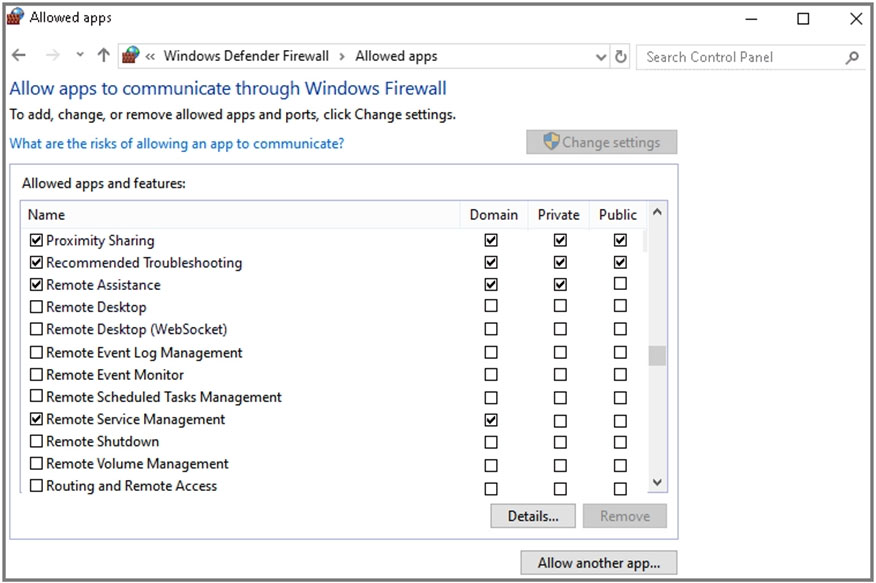Click the forward navigation arrow

coord(53,55)
